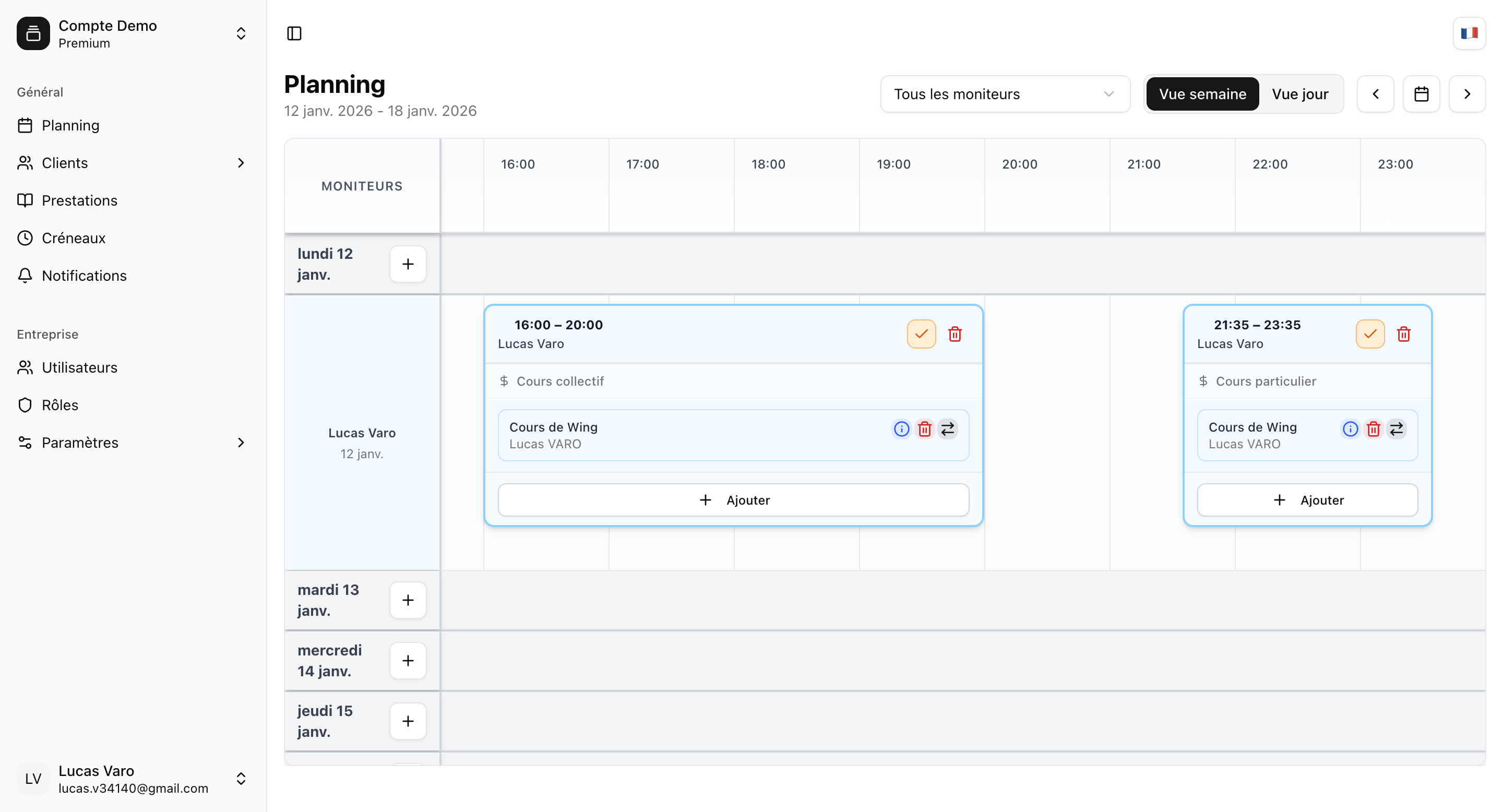Go to Notifications page
Image resolution: width=1503 pixels, height=812 pixels.
coord(84,276)
